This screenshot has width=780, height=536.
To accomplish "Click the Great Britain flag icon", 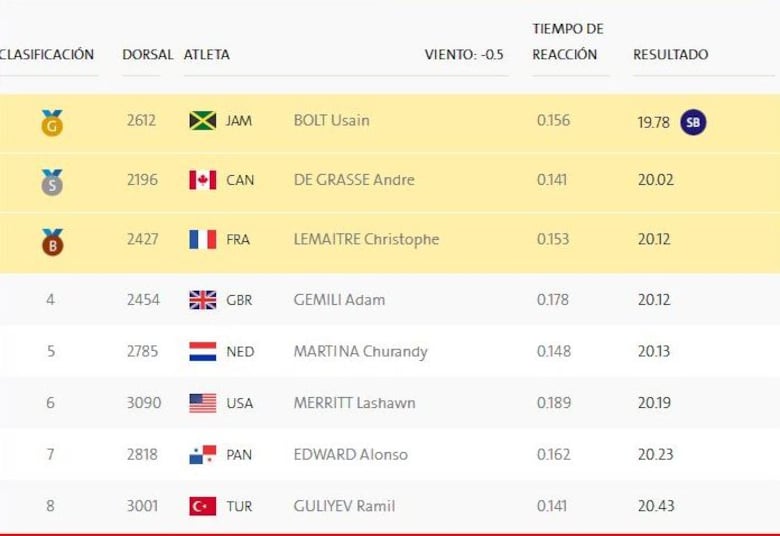I will click(x=202, y=299).
